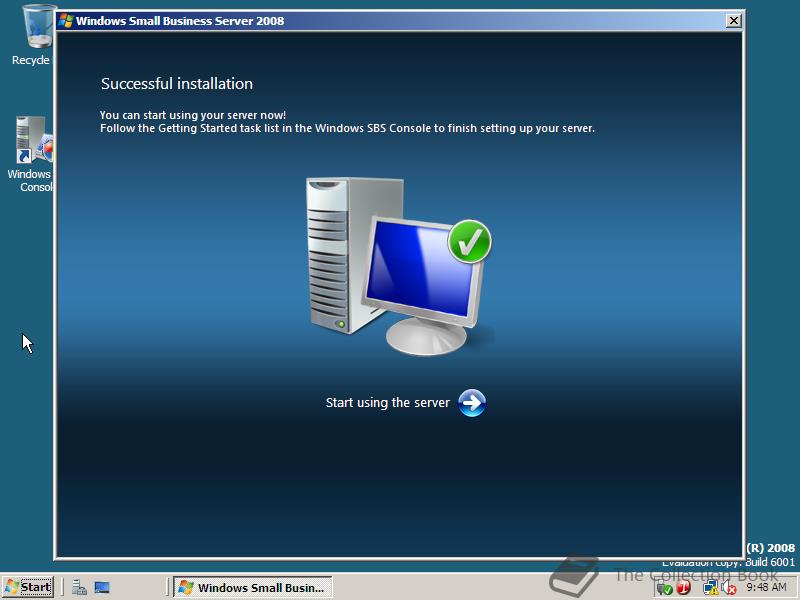
Task: Open the Windows SBS Console desktop shortcut
Action: (x=33, y=154)
